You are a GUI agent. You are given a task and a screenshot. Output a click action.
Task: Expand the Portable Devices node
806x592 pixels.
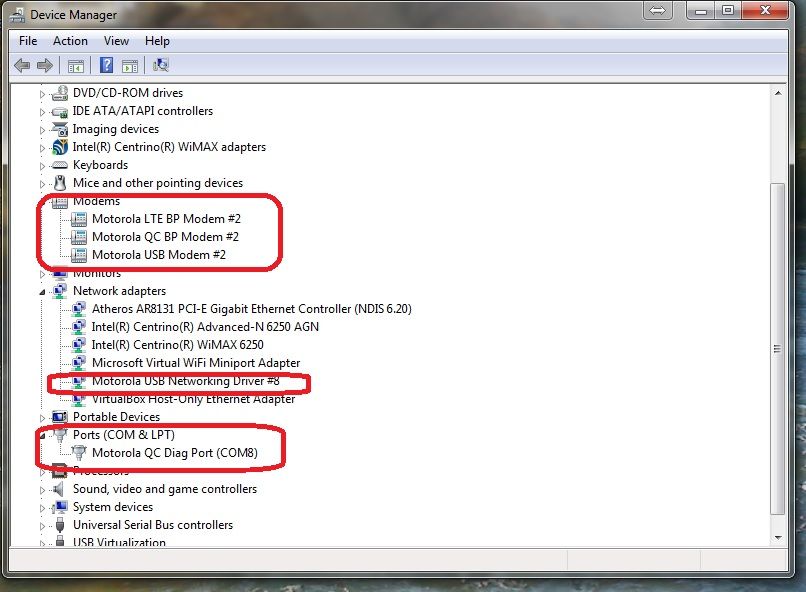click(x=42, y=418)
